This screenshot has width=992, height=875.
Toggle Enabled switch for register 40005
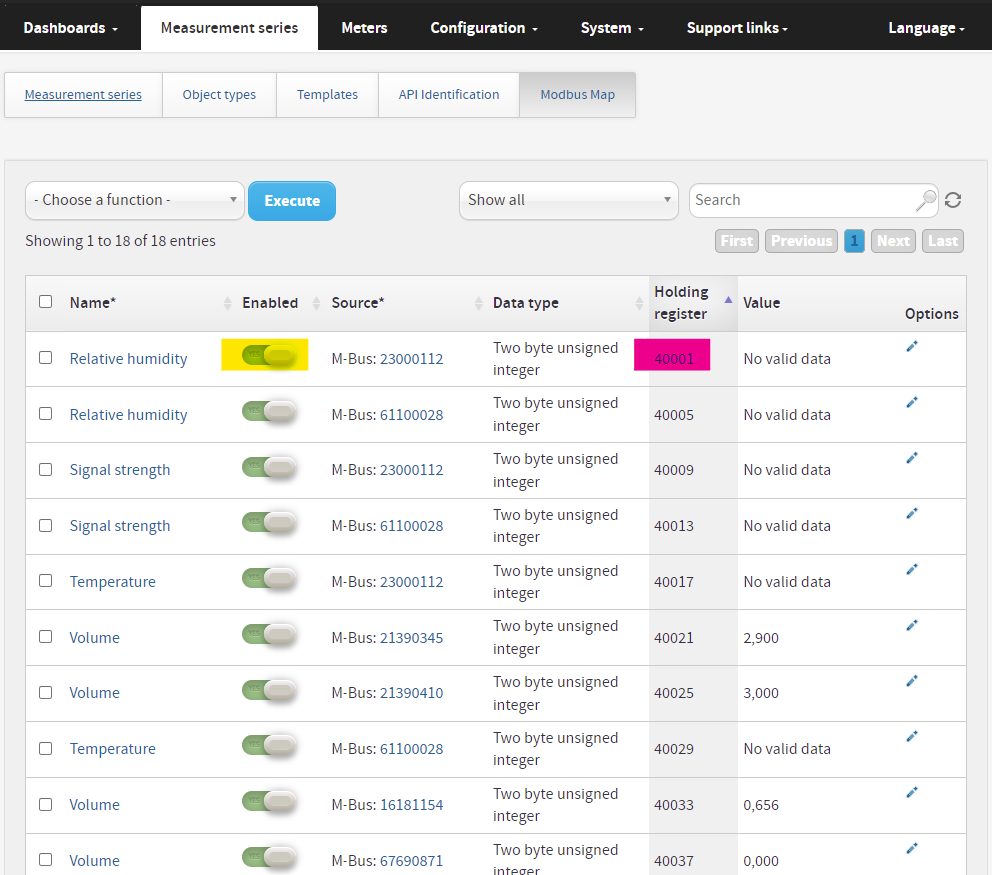(x=270, y=412)
